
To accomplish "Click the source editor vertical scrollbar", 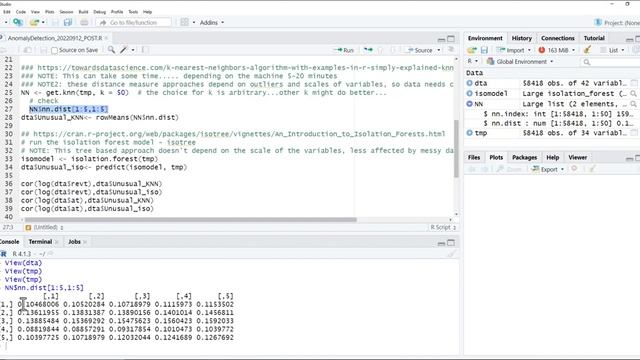I will (456, 149).
